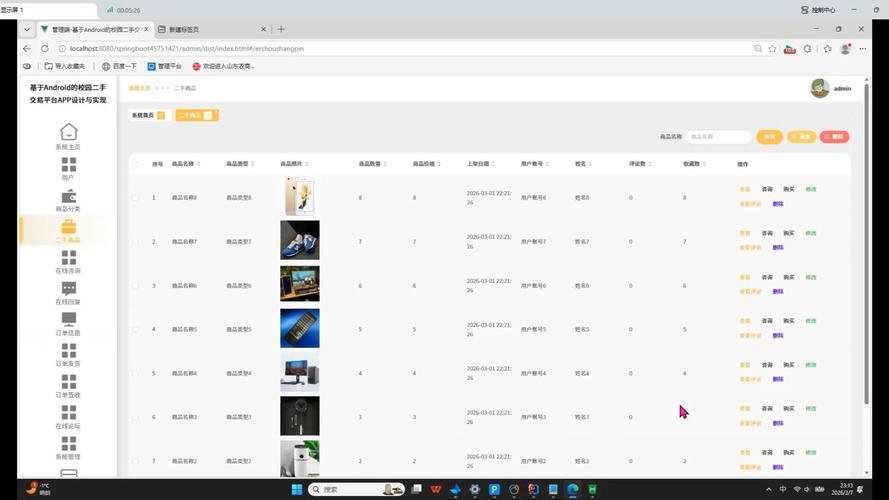889x500 pixels.
Task: Open 系统管理 sidebar icon
Action: (69, 443)
